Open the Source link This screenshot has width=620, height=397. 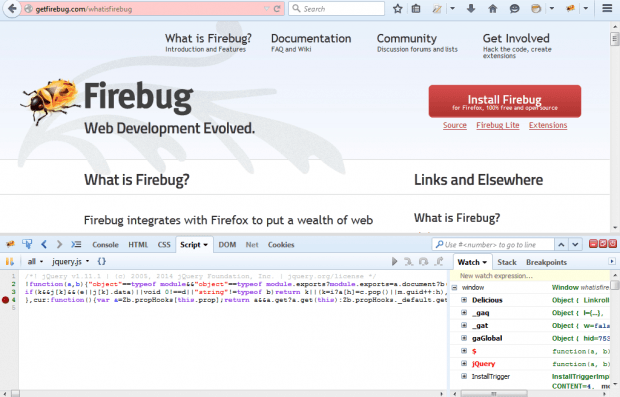(x=455, y=125)
